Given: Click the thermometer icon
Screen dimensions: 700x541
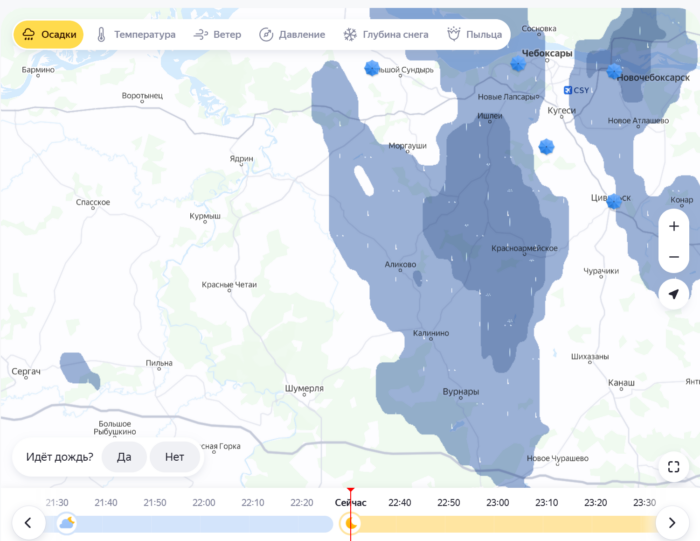Looking at the screenshot, I should pyautogui.click(x=101, y=34).
